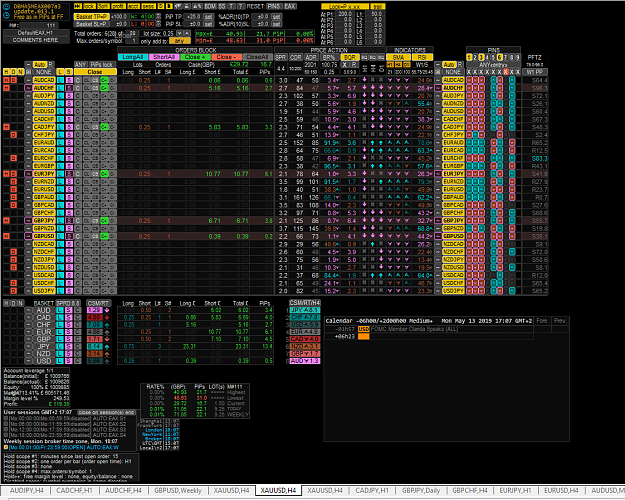Click the ShortAll button
Screen dimensions: 625x500
tap(164, 57)
